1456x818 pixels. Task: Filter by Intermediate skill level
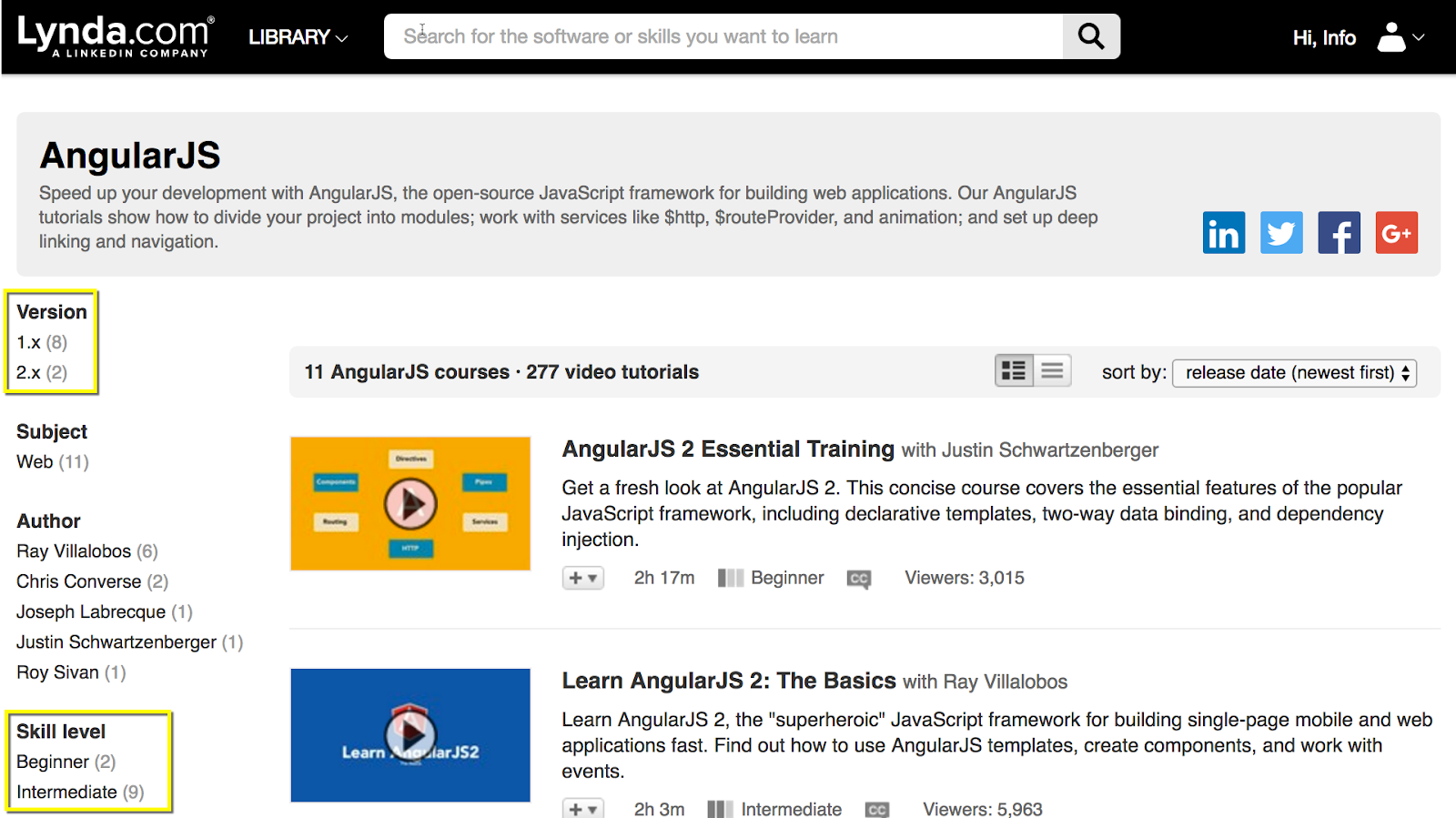80,792
